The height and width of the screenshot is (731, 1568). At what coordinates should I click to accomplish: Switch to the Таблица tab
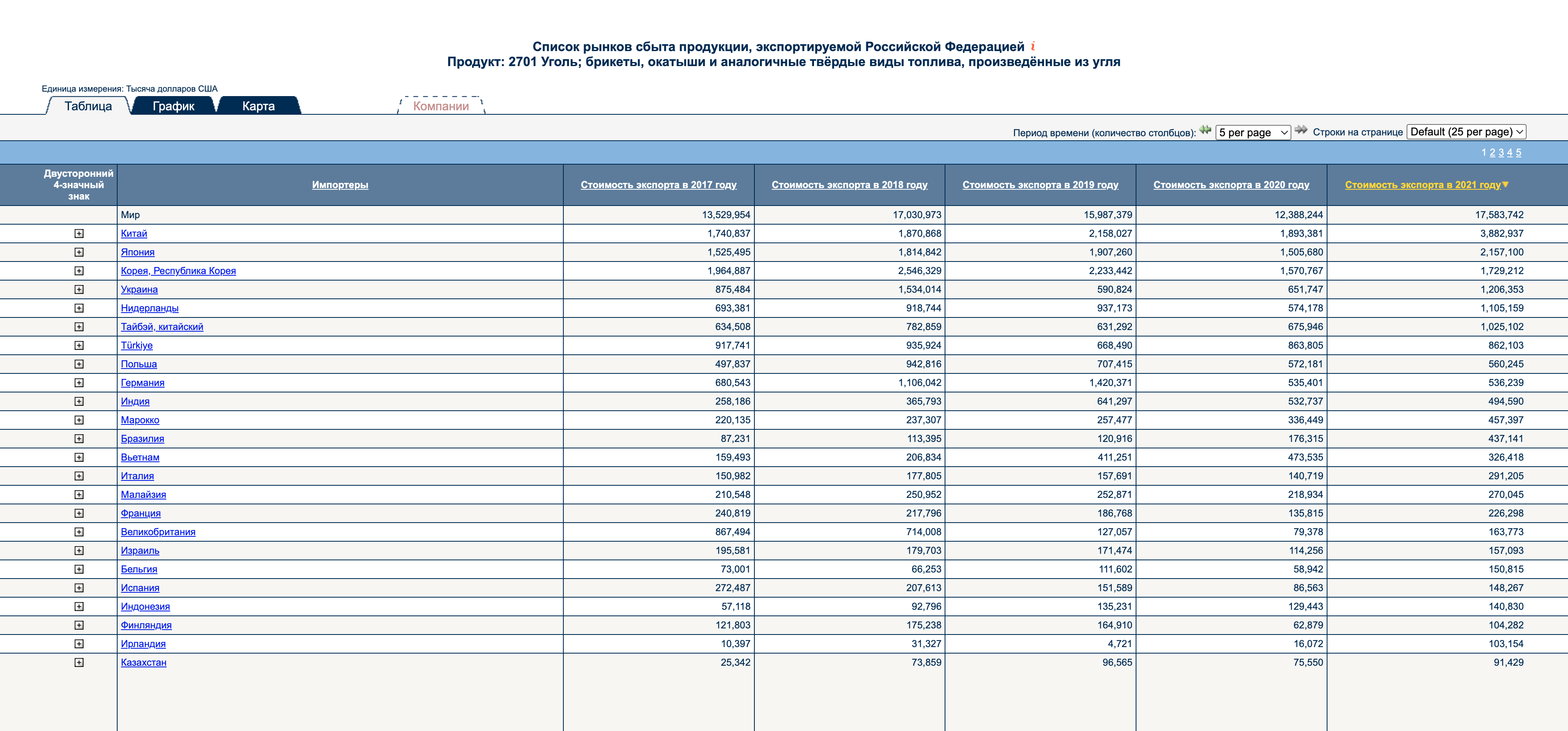coord(88,106)
